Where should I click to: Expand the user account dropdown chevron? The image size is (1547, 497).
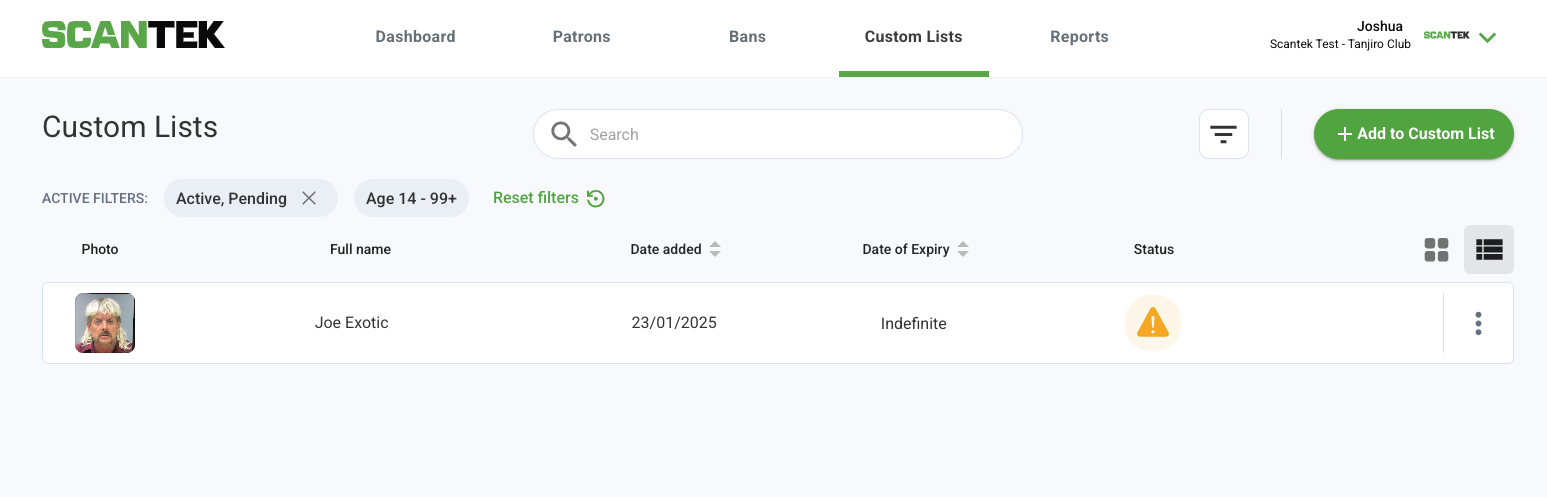coord(1487,38)
